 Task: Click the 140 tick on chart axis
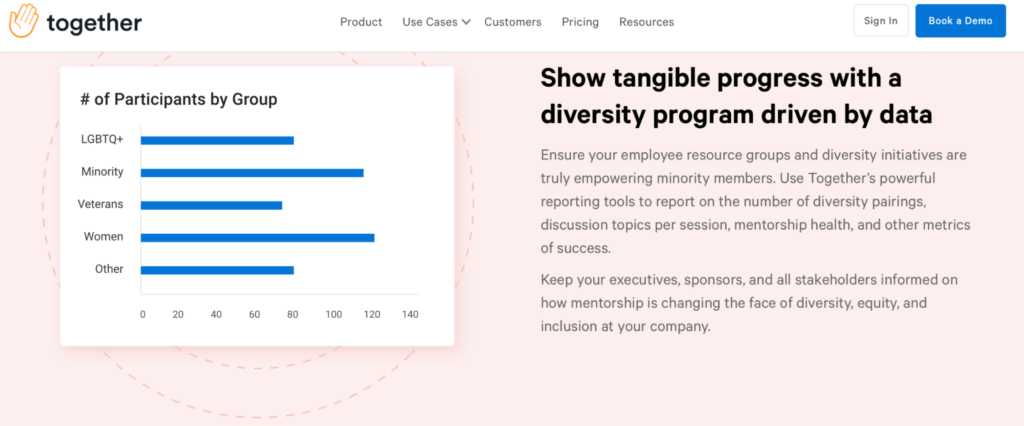[x=410, y=314]
